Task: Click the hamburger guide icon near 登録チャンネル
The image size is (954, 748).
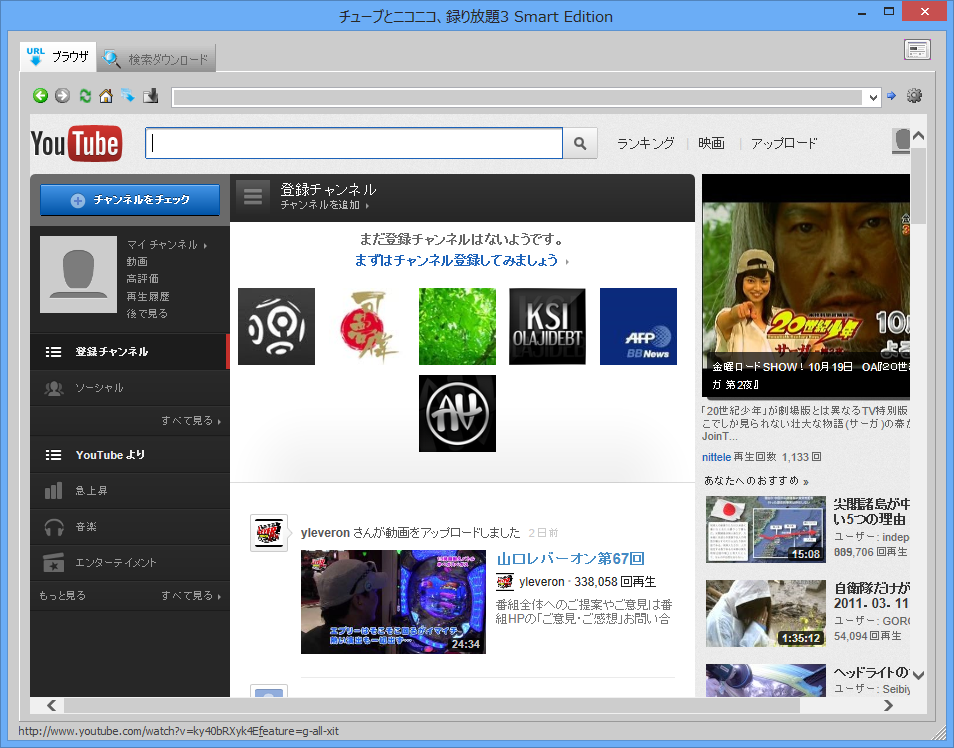Action: point(252,197)
